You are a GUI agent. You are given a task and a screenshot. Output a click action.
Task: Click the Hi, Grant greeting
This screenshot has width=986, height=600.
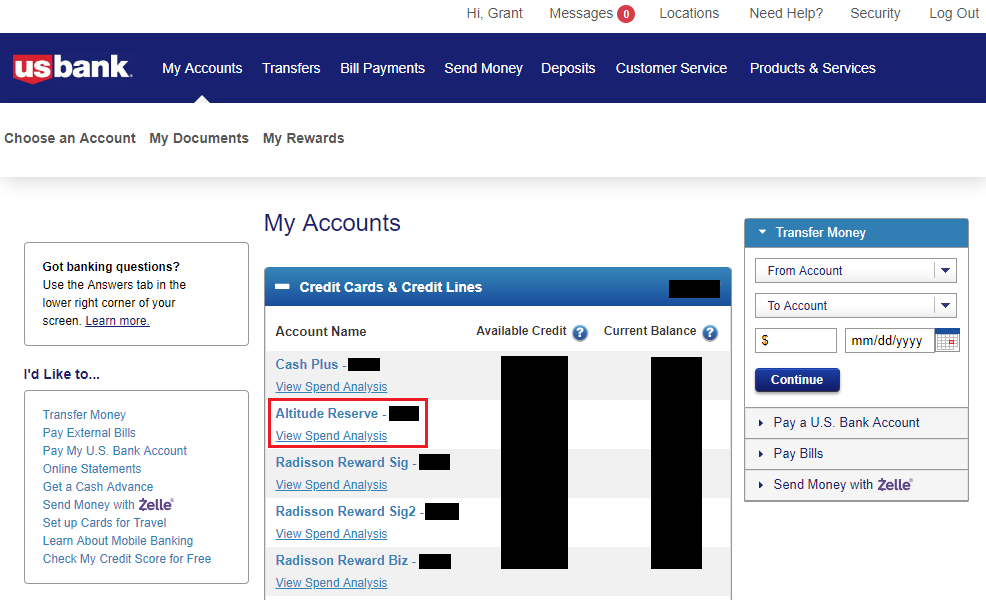[x=494, y=13]
